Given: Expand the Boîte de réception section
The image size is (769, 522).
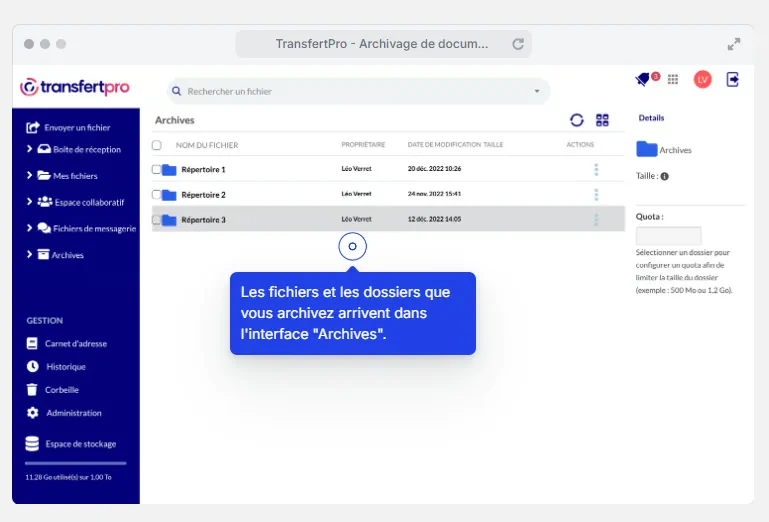Looking at the screenshot, I should point(30,149).
